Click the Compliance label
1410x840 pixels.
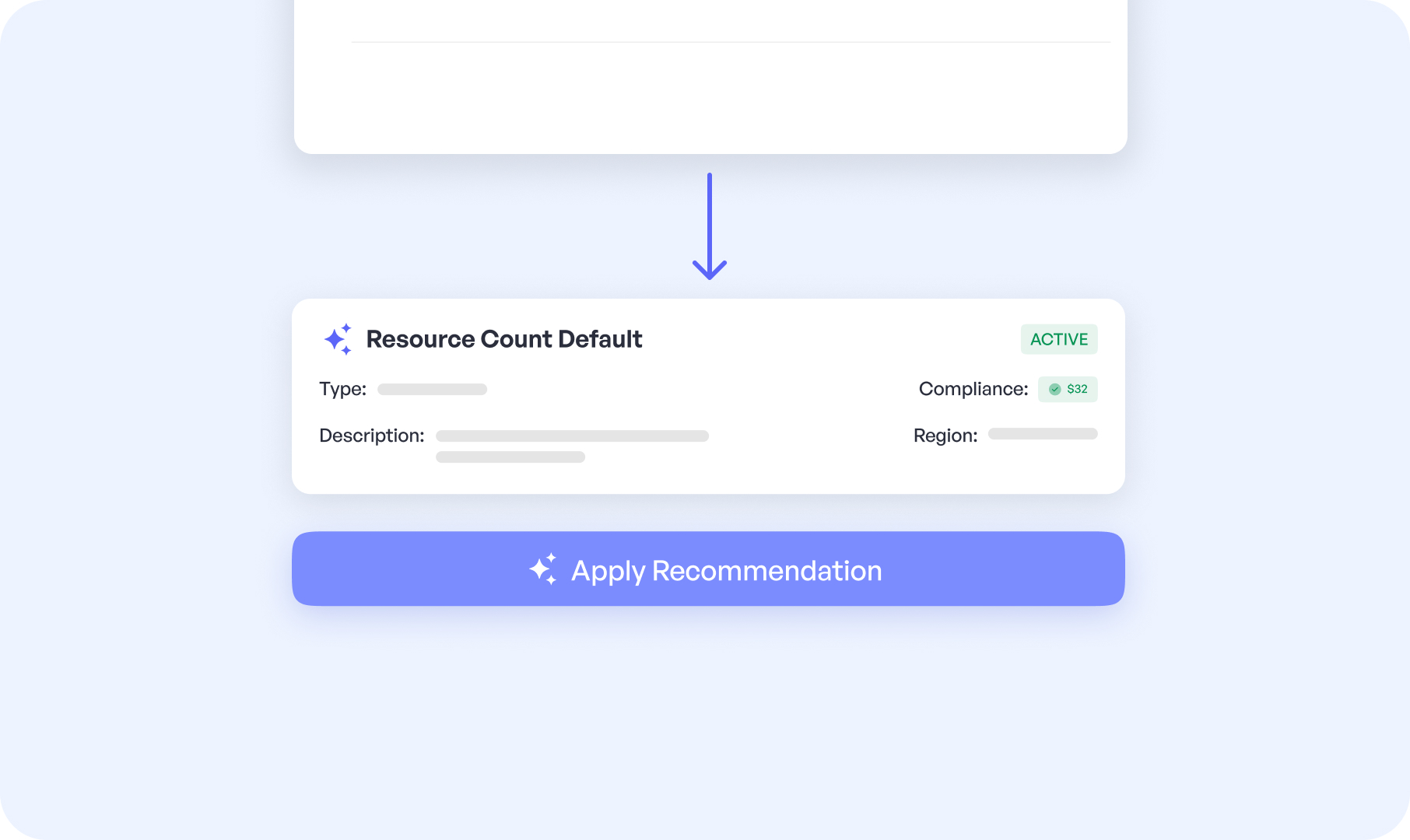973,389
